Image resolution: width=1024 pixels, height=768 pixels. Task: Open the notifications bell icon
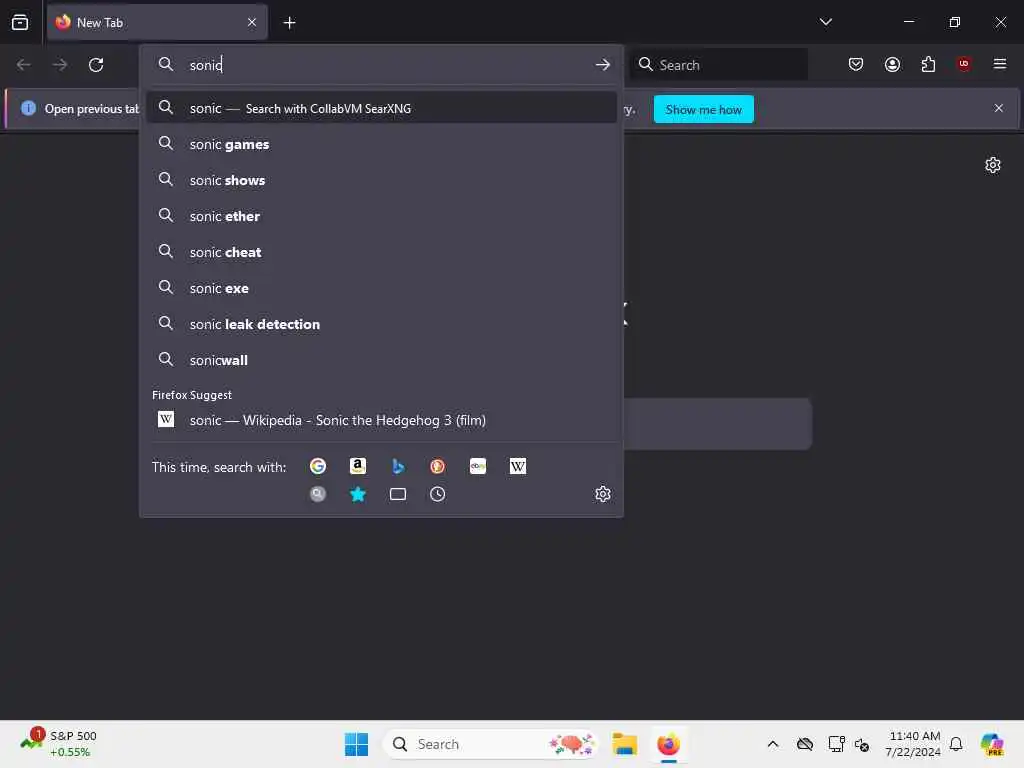956,744
